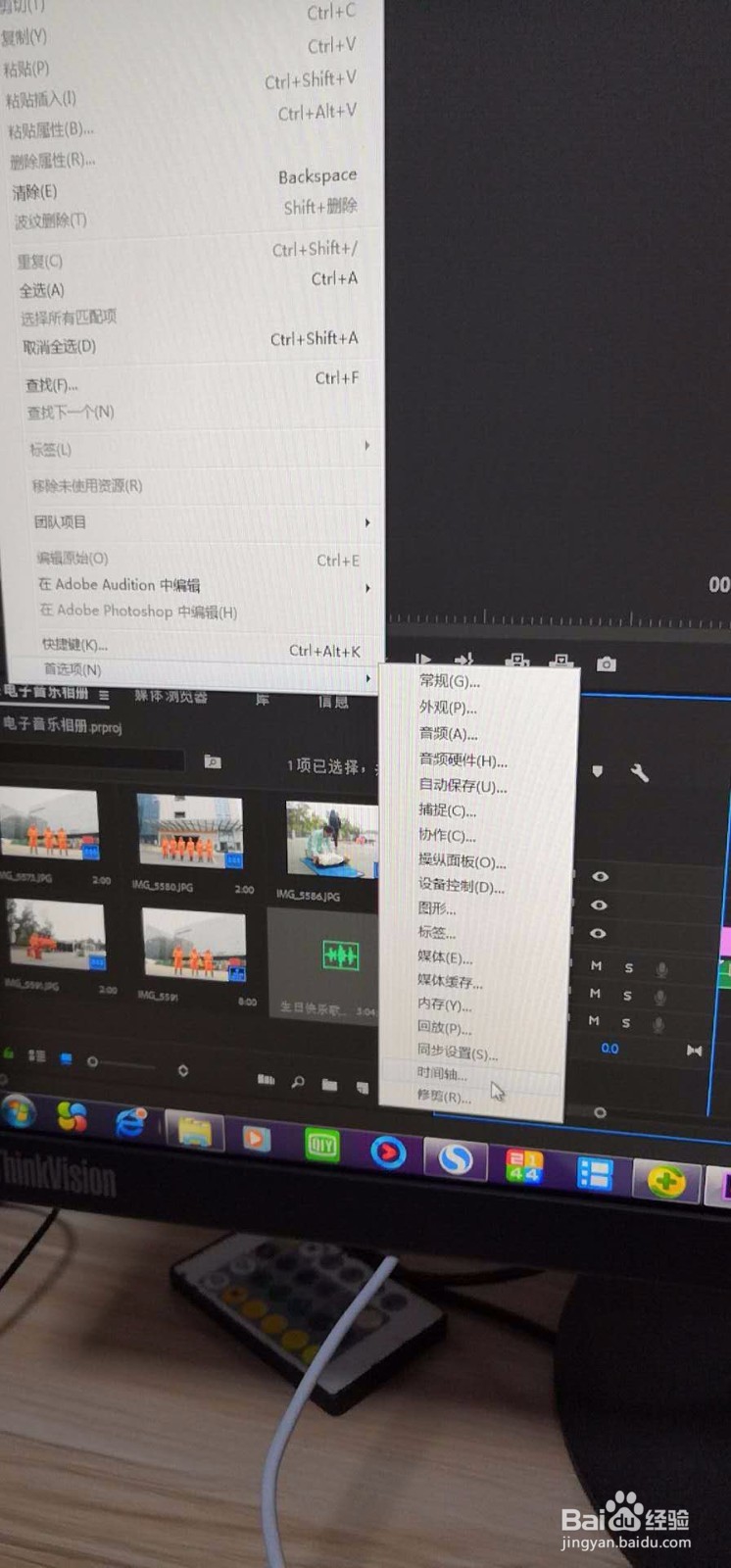Solo the third audio track with S

point(626,1023)
